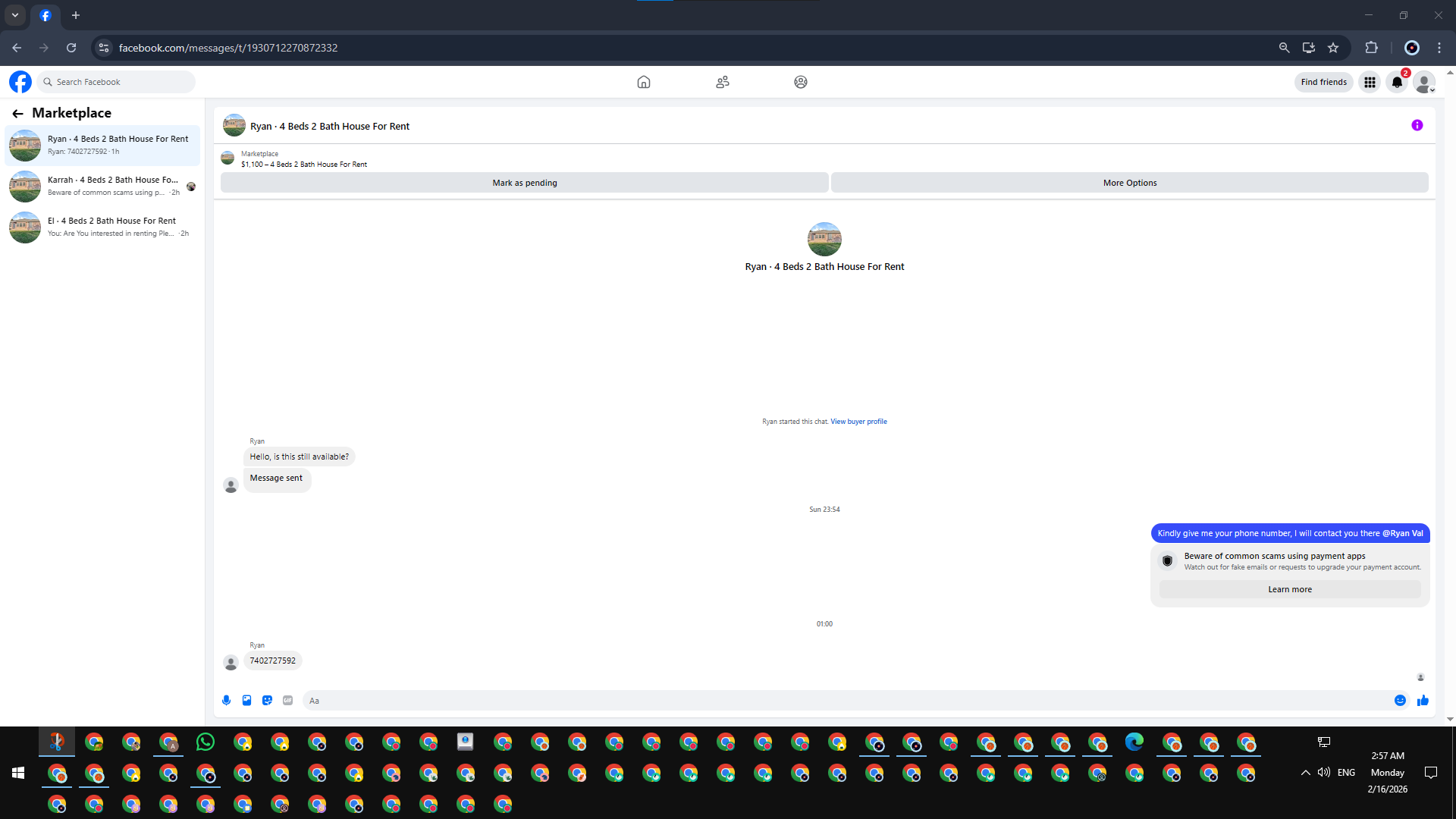The height and width of the screenshot is (819, 1456).
Task: Open the GIF picker icon
Action: tap(287, 700)
